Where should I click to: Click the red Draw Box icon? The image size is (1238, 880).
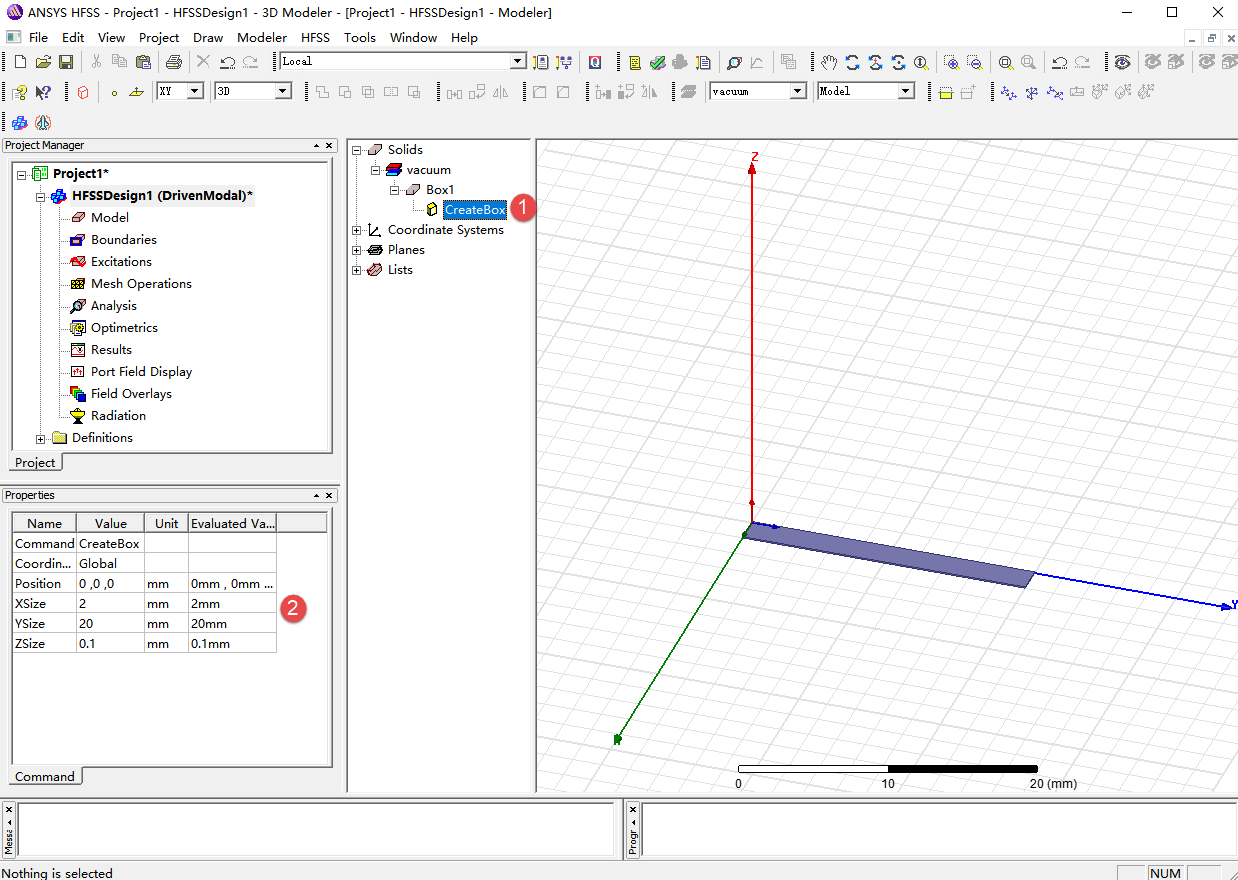click(83, 92)
